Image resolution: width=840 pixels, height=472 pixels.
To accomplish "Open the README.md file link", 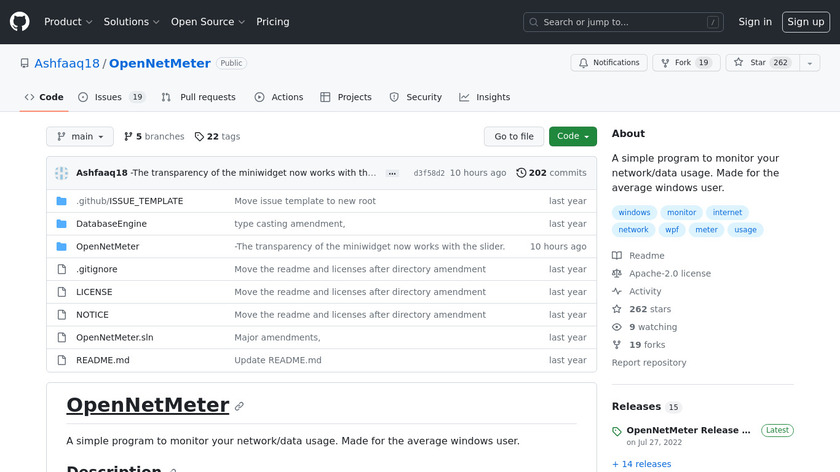I will pyautogui.click(x=103, y=360).
